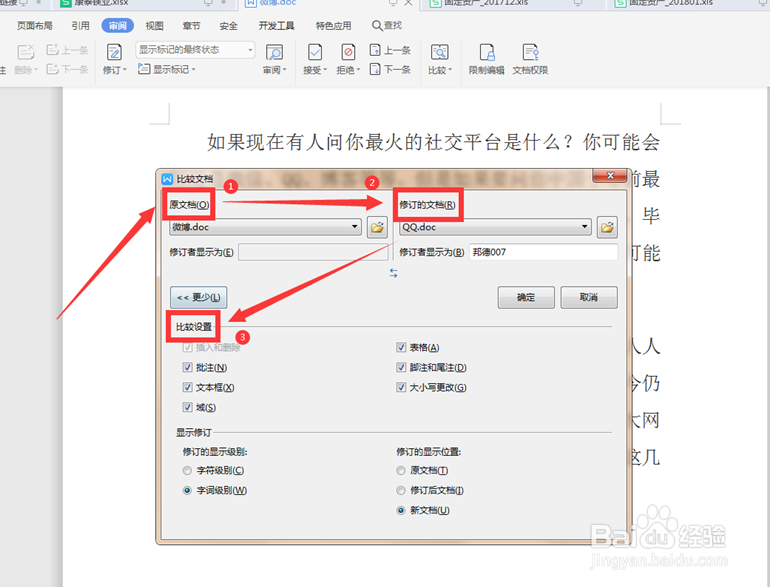This screenshot has width=770, height=587.
Task: Select Character level (字符级别) radio button
Action: click(x=187, y=471)
